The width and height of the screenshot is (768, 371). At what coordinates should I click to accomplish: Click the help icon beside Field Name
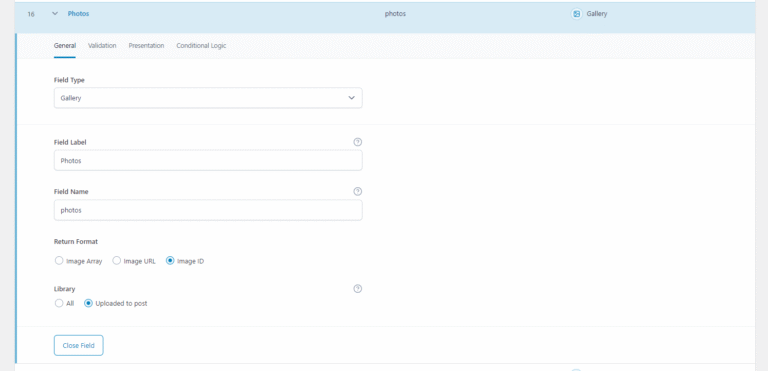(x=358, y=192)
